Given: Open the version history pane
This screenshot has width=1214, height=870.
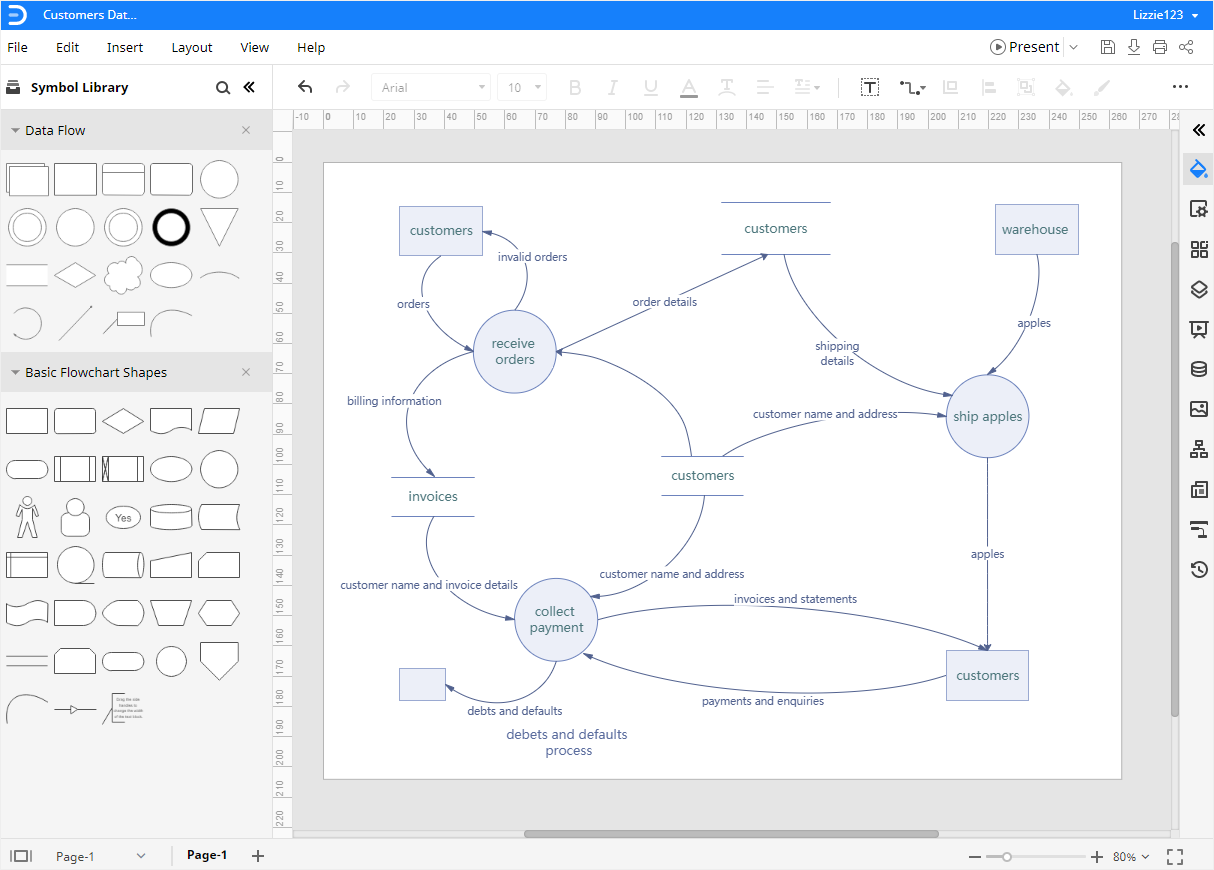Looking at the screenshot, I should tap(1197, 569).
